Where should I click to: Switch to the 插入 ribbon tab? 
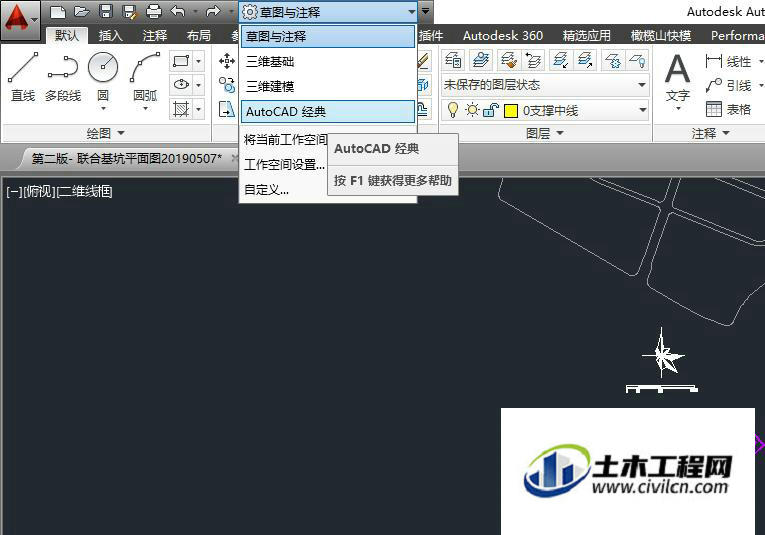tap(110, 36)
